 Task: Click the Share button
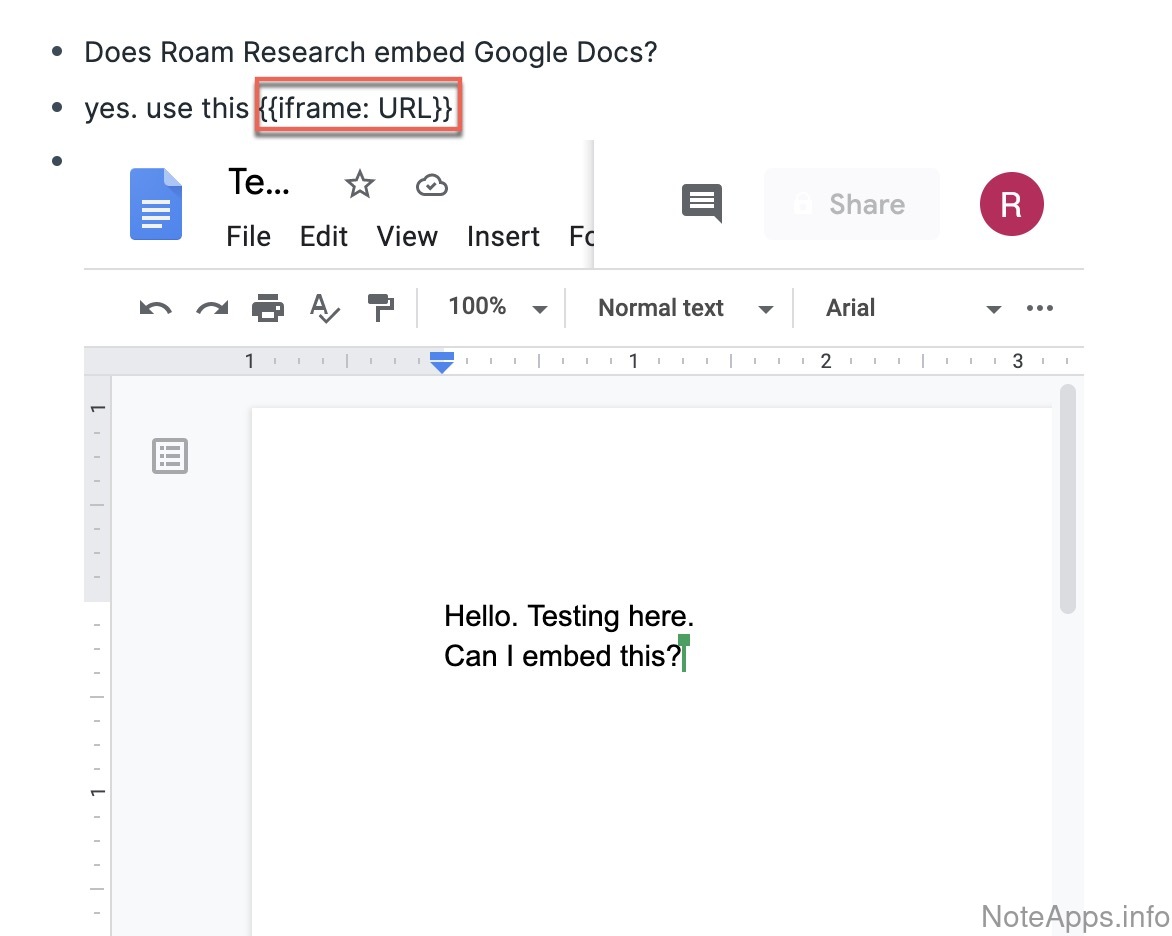coord(851,204)
